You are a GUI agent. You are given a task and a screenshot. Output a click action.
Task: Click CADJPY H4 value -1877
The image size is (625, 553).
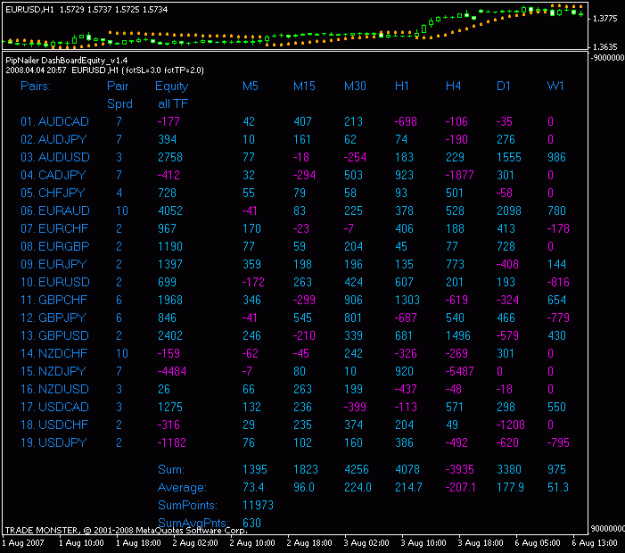pyautogui.click(x=460, y=175)
